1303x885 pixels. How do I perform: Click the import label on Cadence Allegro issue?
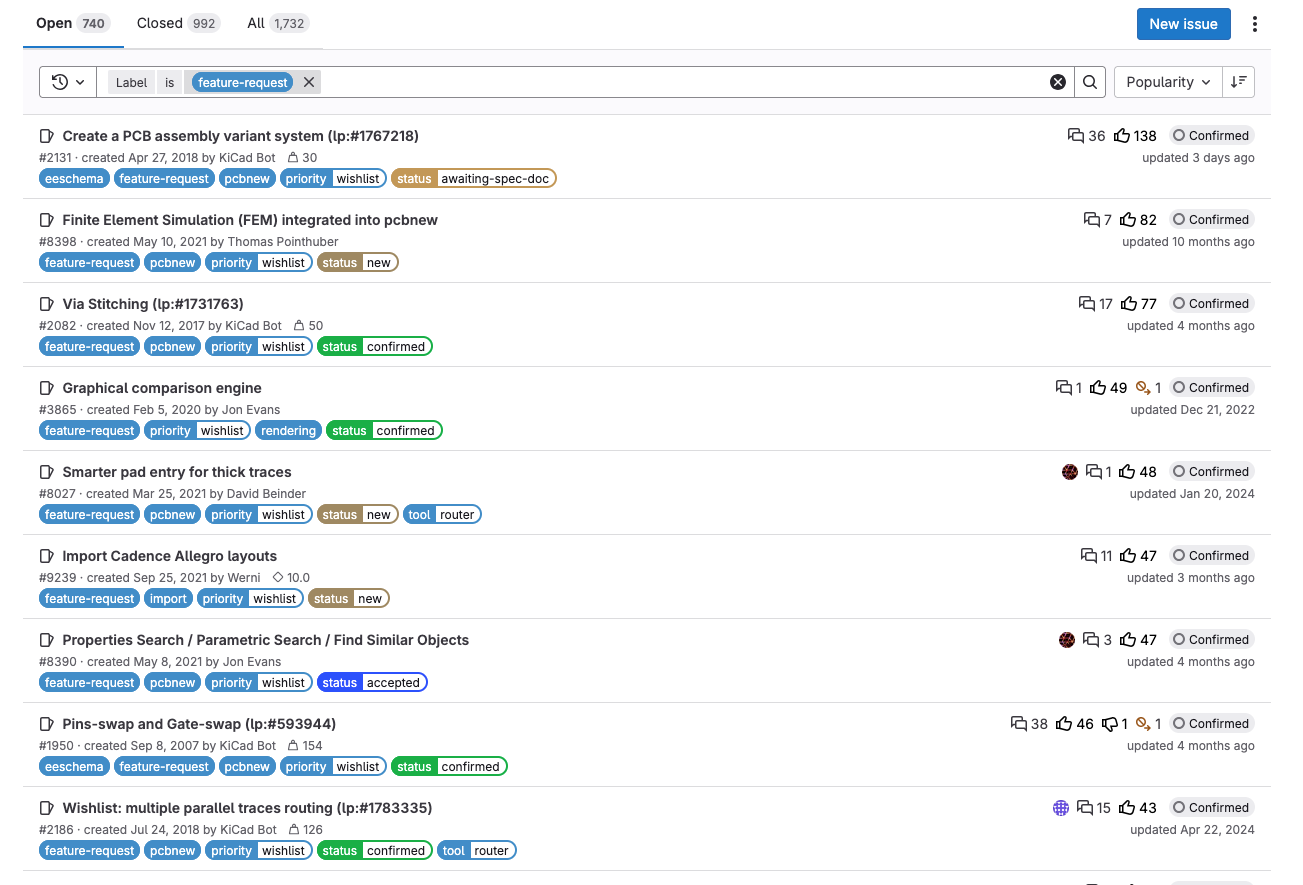[x=168, y=599]
